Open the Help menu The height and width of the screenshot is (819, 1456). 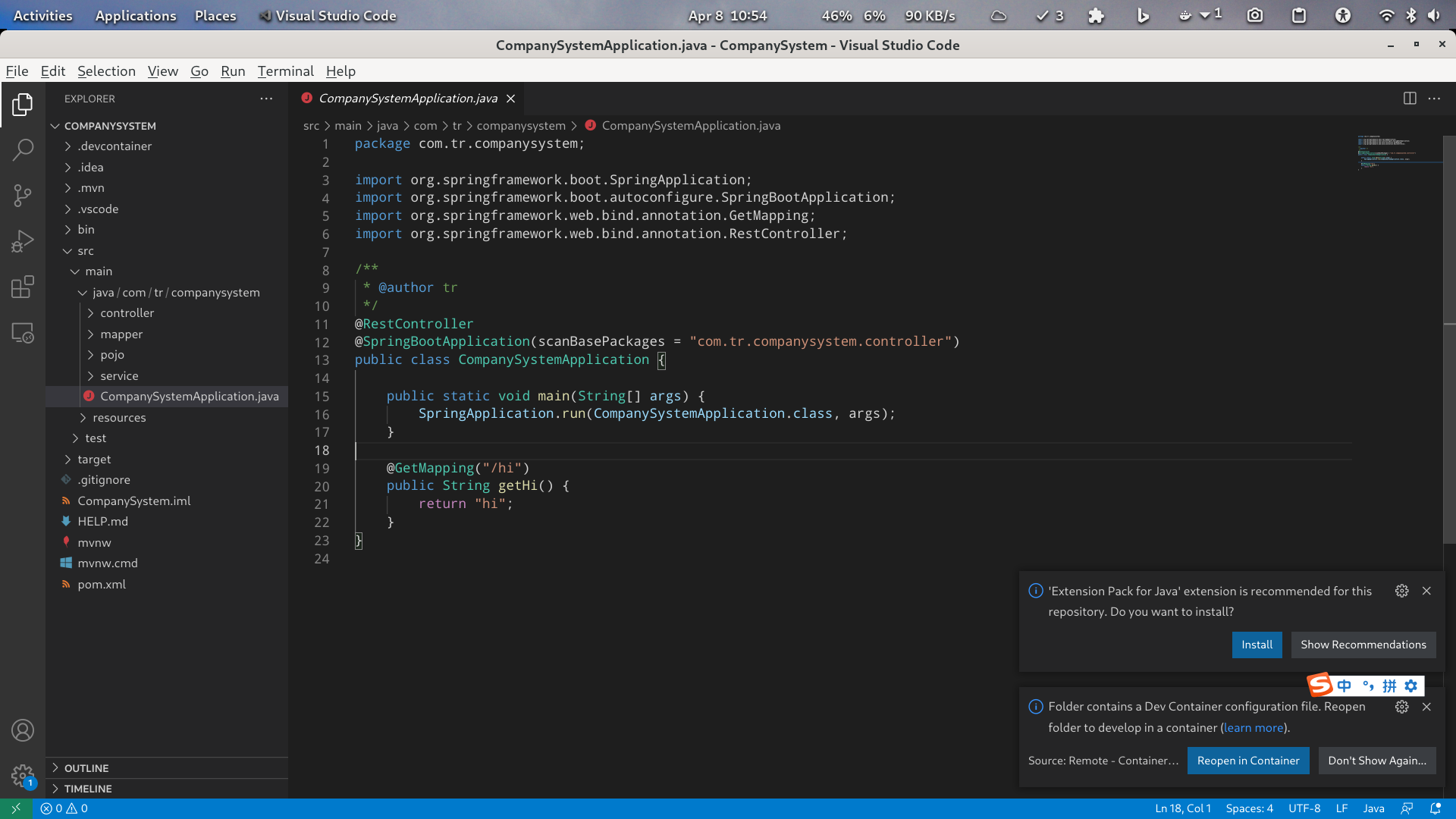pyautogui.click(x=340, y=71)
